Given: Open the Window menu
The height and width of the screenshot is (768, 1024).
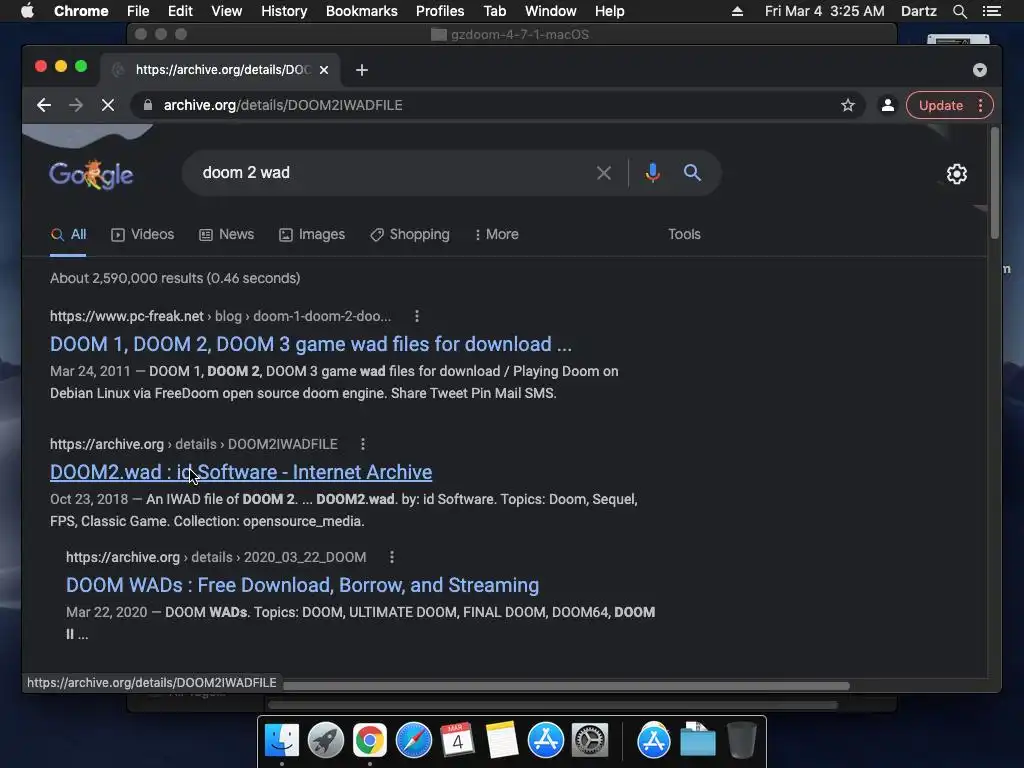Looking at the screenshot, I should click(551, 11).
